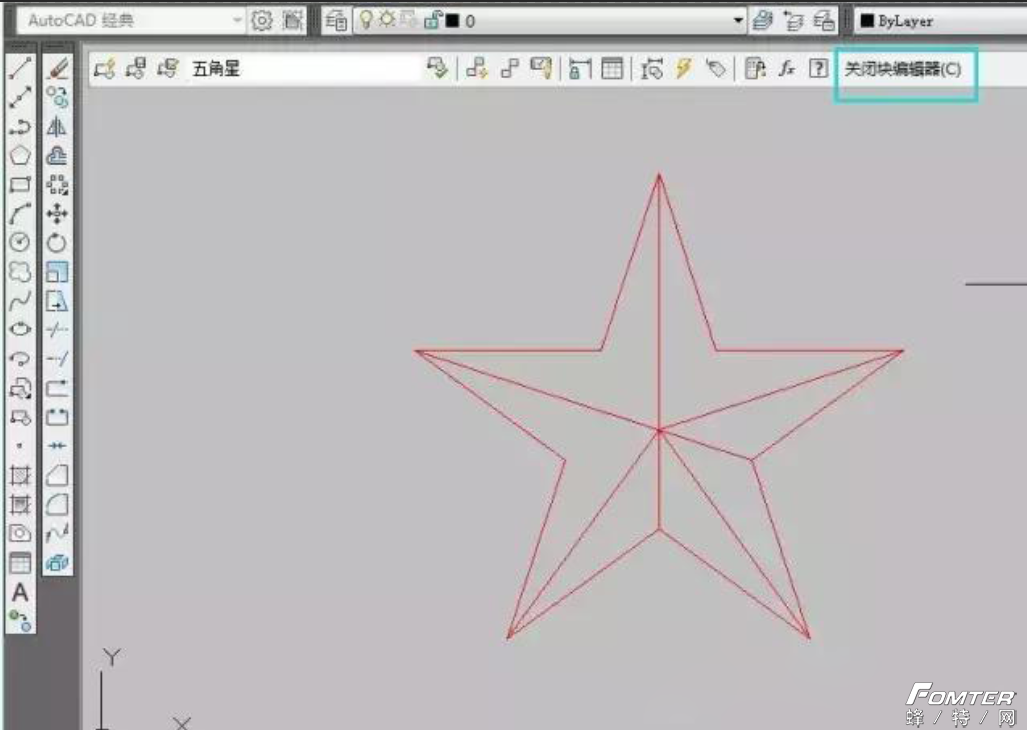Select the Polyline tool
The height and width of the screenshot is (730, 1027).
point(20,126)
